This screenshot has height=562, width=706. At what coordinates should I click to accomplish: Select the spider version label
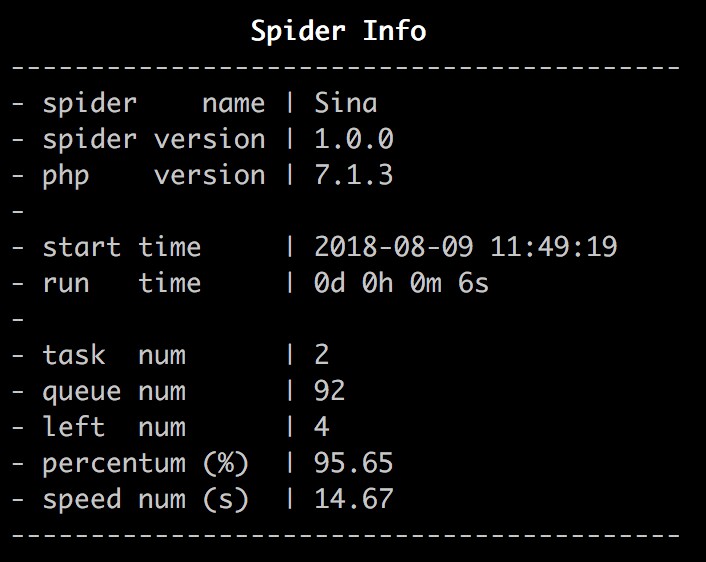tap(154, 140)
